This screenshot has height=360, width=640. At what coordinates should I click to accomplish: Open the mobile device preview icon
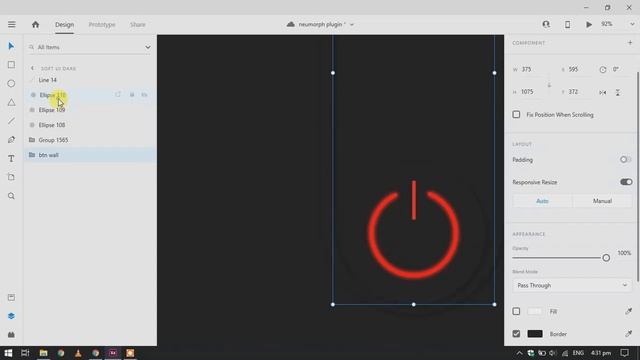tap(567, 24)
